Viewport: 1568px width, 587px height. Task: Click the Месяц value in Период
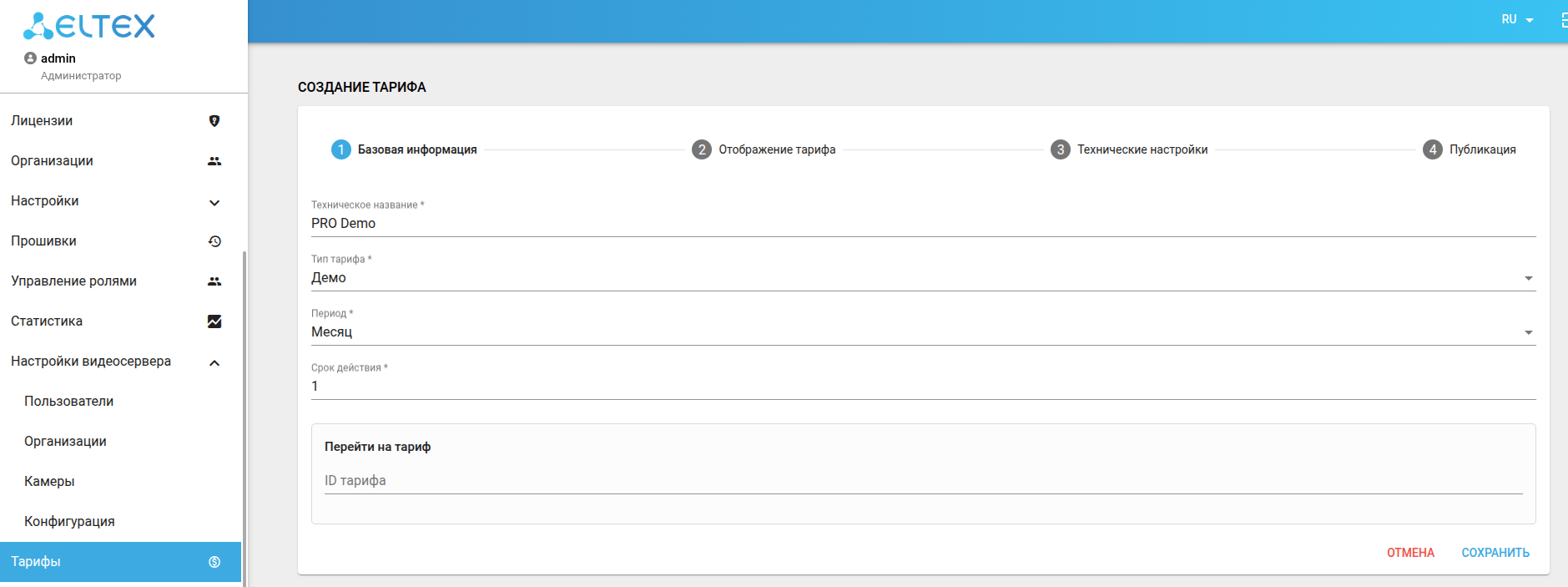pyautogui.click(x=332, y=332)
